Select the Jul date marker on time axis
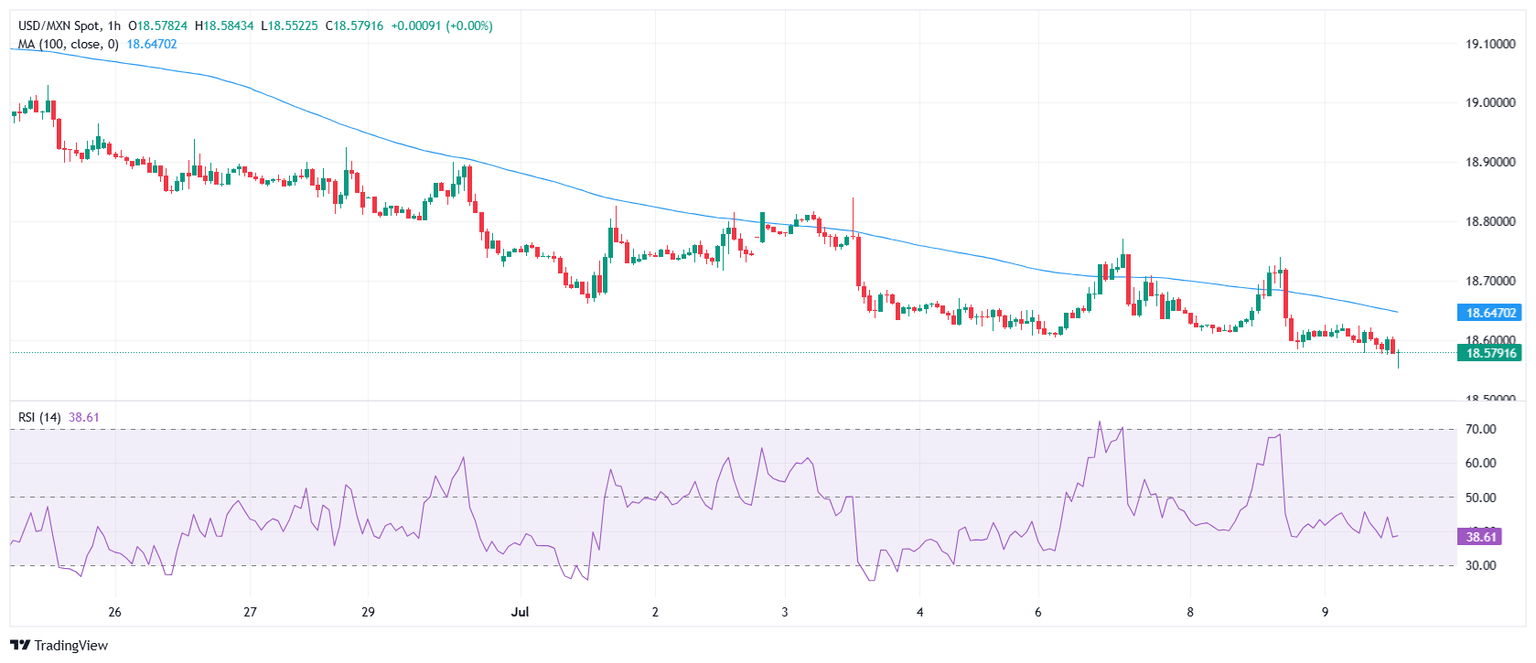1536x663 pixels. [x=518, y=612]
